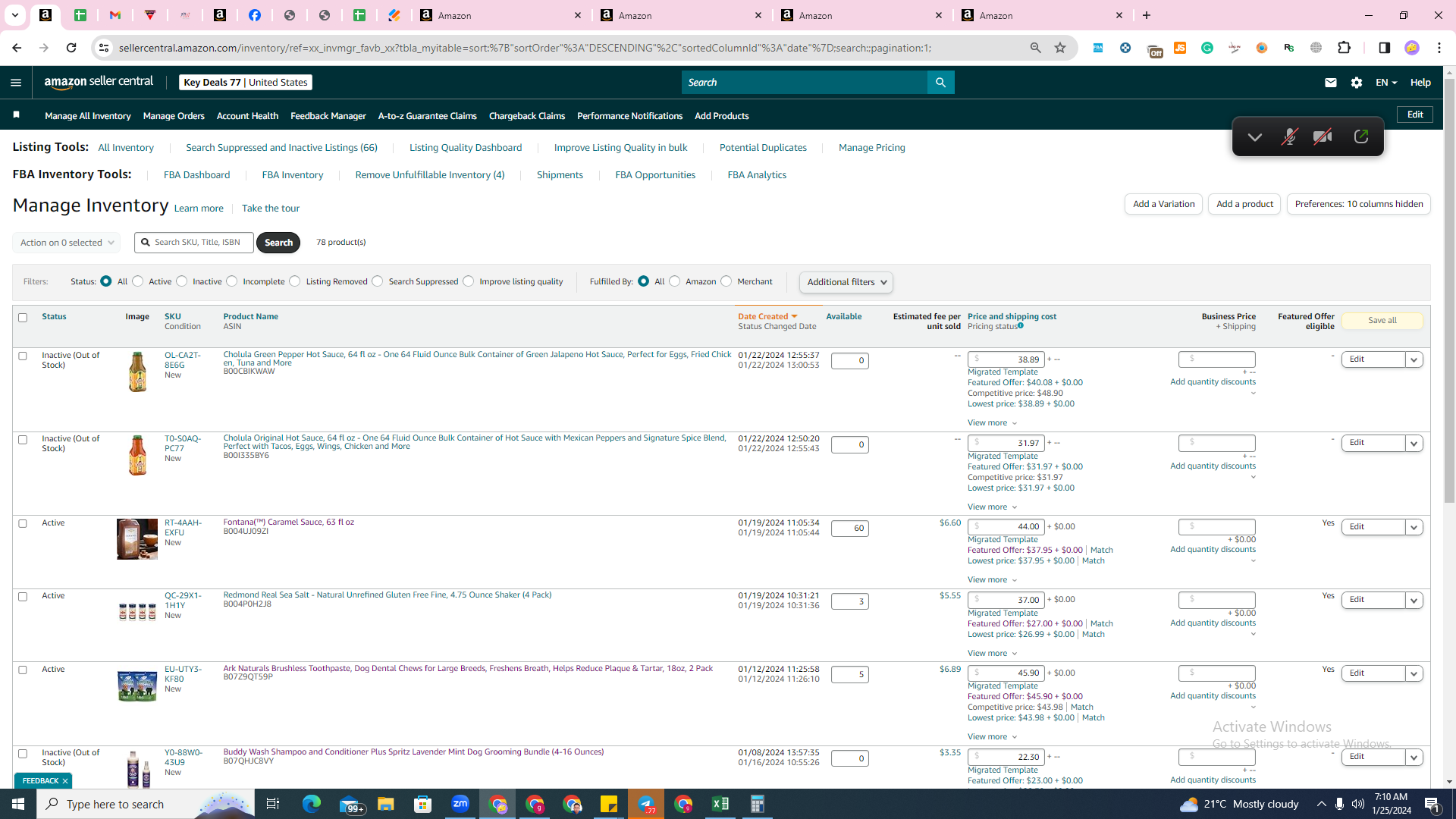This screenshot has height=819, width=1456.
Task: Click the Fontana Caramel Sauce product thumbnail
Action: (137, 539)
